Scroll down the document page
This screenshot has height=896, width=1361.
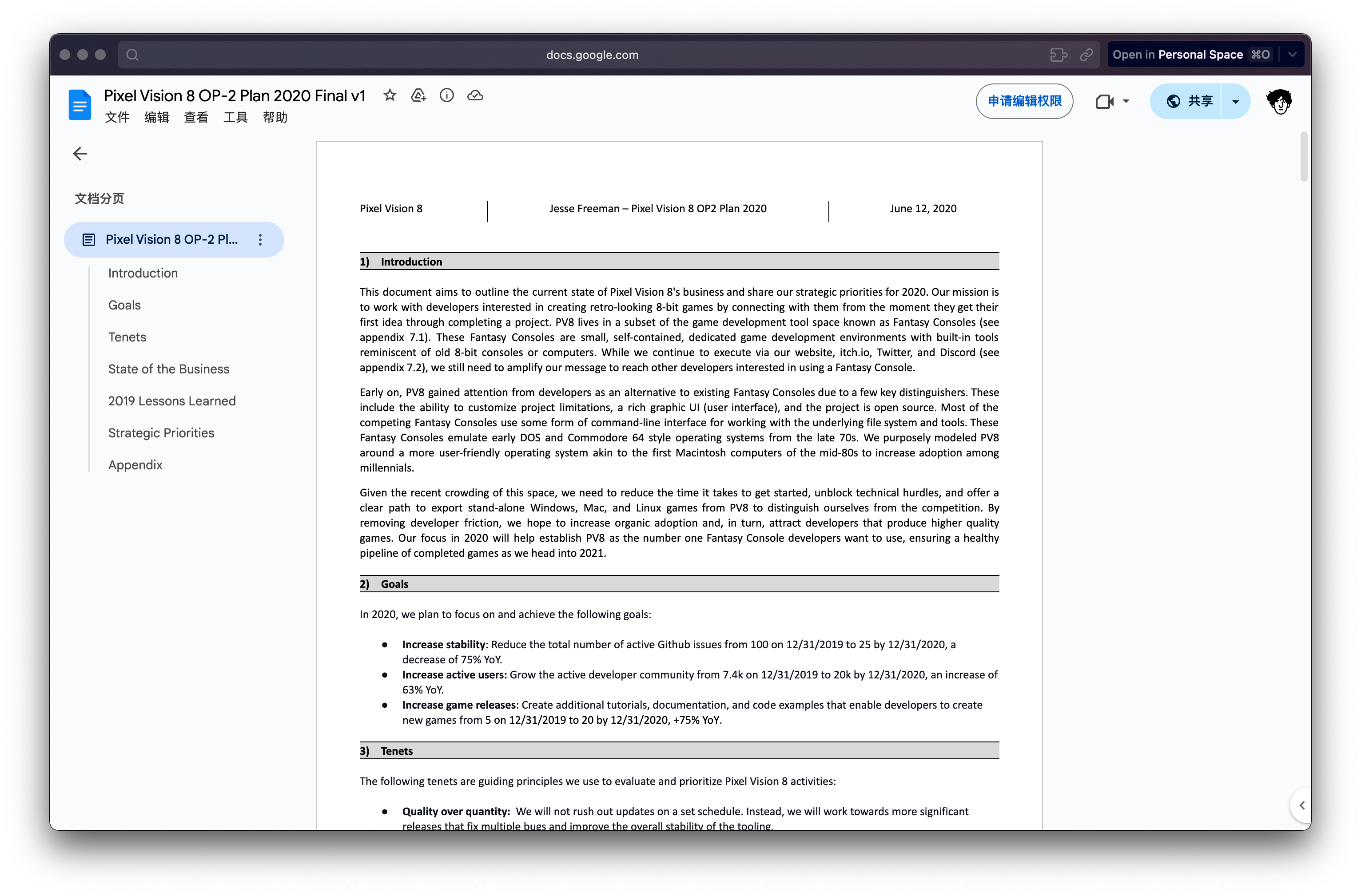click(1306, 500)
